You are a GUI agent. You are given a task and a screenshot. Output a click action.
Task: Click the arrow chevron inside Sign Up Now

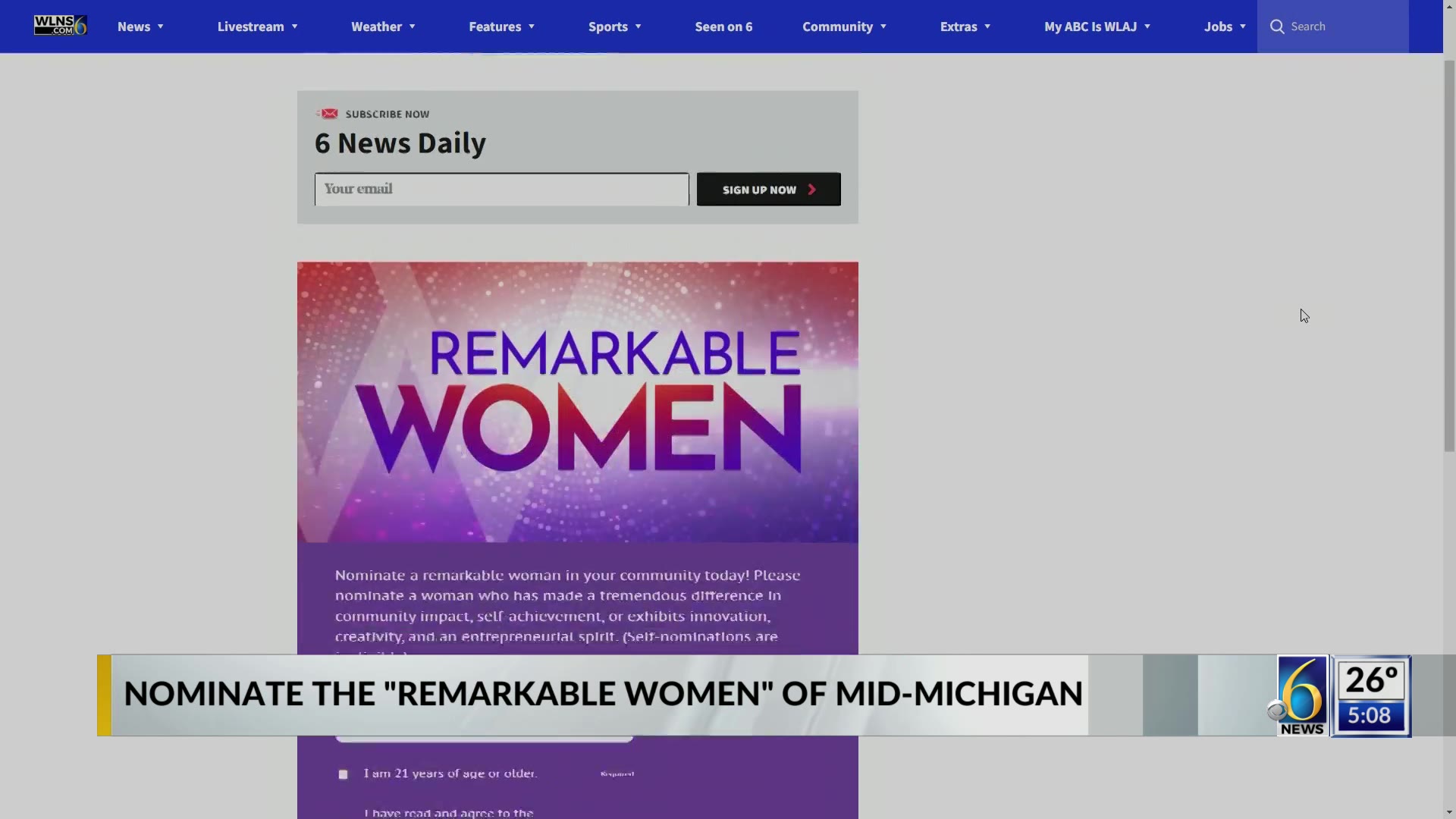tap(813, 189)
